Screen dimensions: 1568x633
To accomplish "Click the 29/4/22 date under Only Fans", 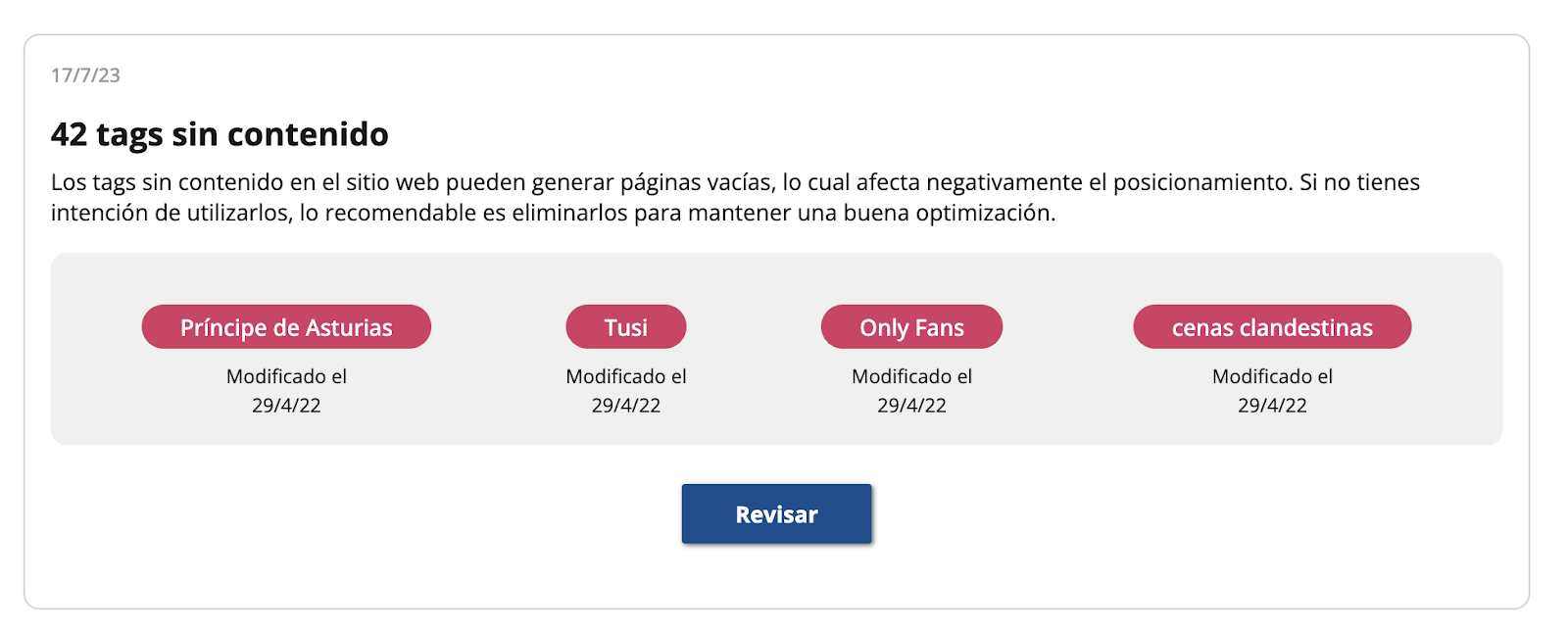I will click(911, 406).
